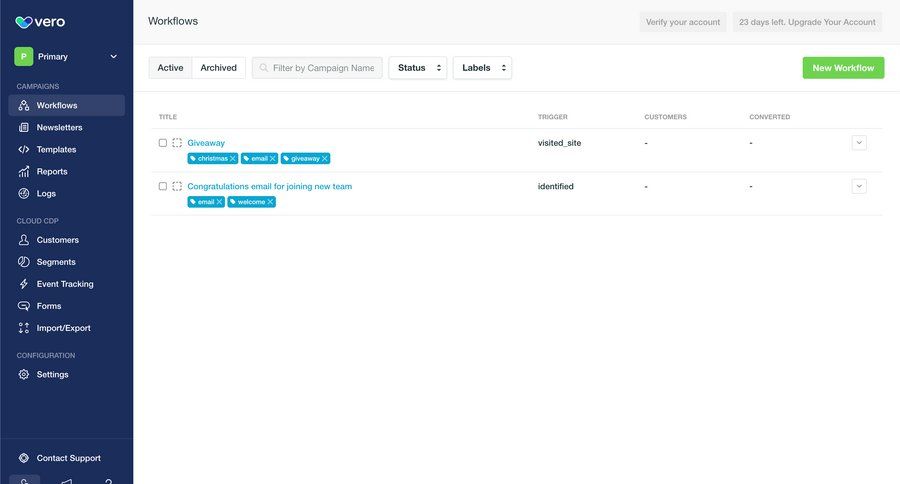Screen dimensions: 900x484
Task: Remove the christmas label with its X
Action: click(x=232, y=158)
